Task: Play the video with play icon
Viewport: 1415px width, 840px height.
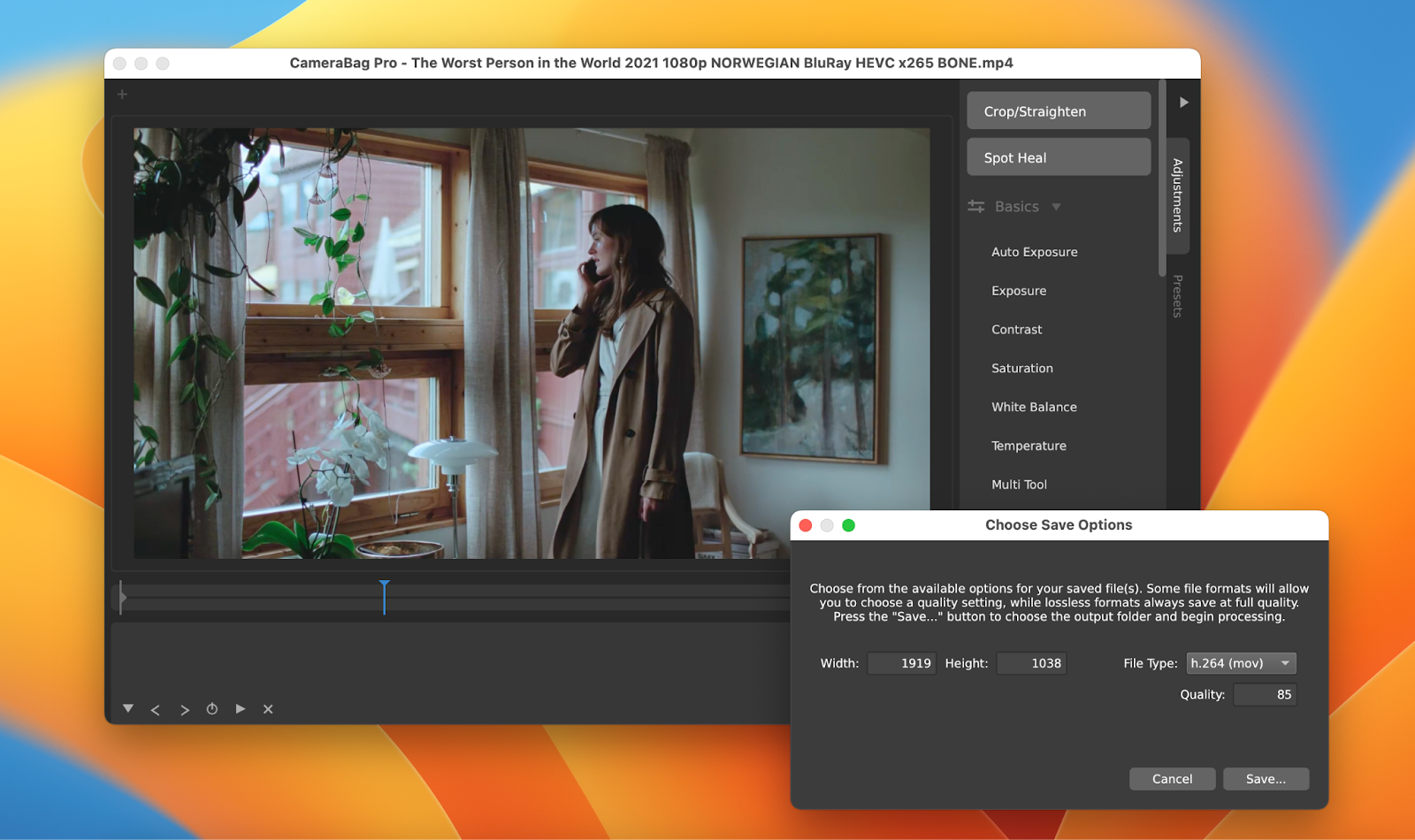Action: 241,709
